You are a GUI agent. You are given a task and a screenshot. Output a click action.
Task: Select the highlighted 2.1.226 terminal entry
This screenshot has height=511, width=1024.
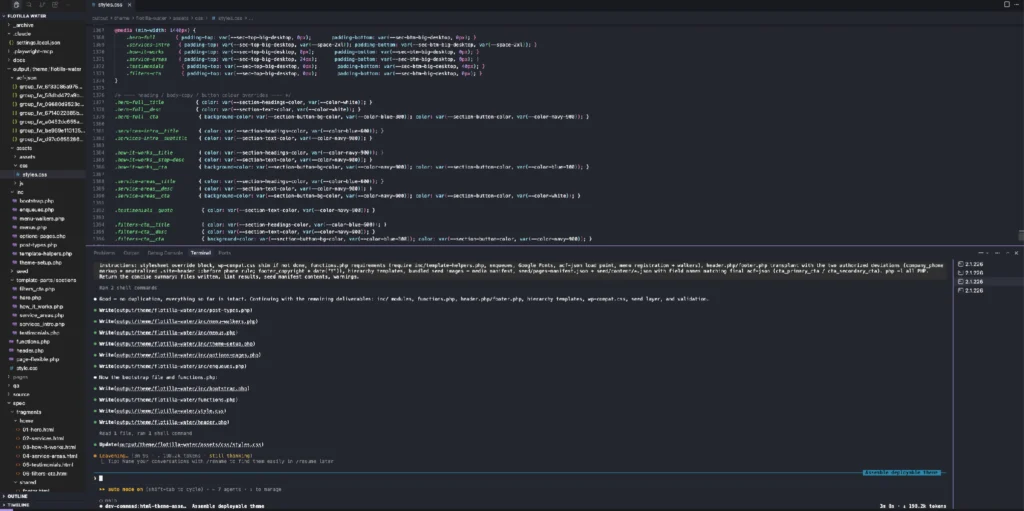[x=989, y=282]
